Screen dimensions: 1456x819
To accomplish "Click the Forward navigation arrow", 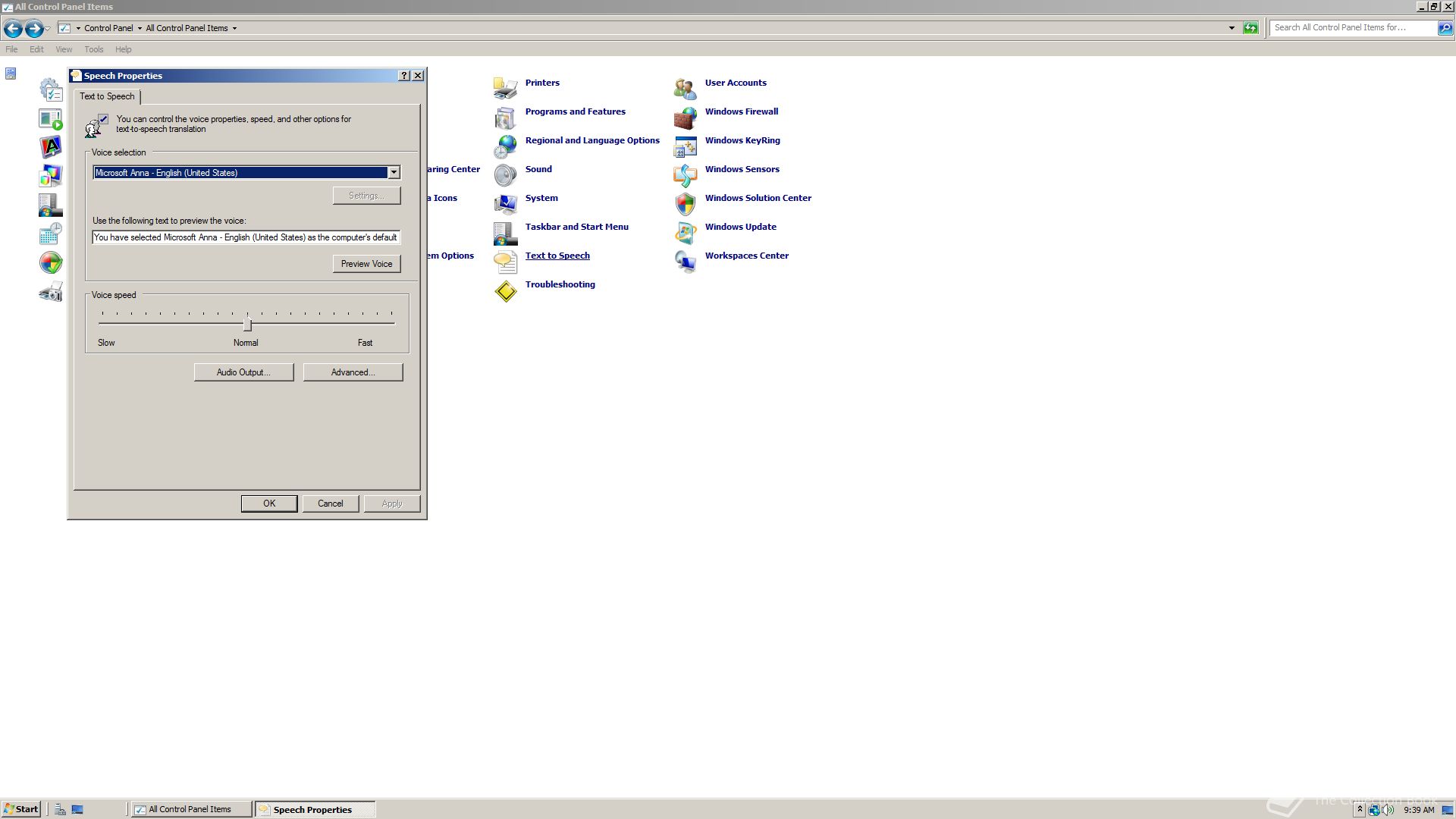I will point(33,28).
